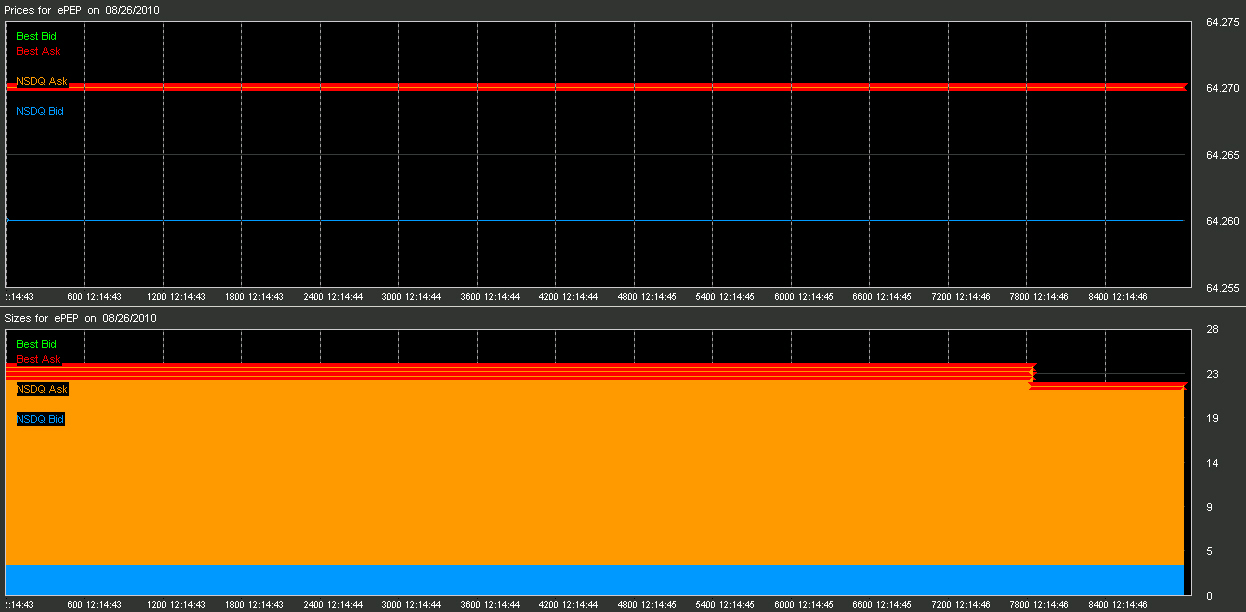Click '6000 12:14:45' on Prices time axis
This screenshot has height=612, width=1246.
(803, 297)
